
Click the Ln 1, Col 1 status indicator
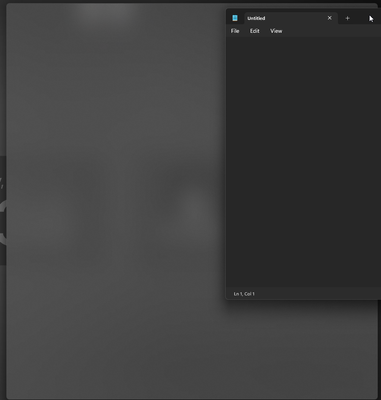(244, 294)
